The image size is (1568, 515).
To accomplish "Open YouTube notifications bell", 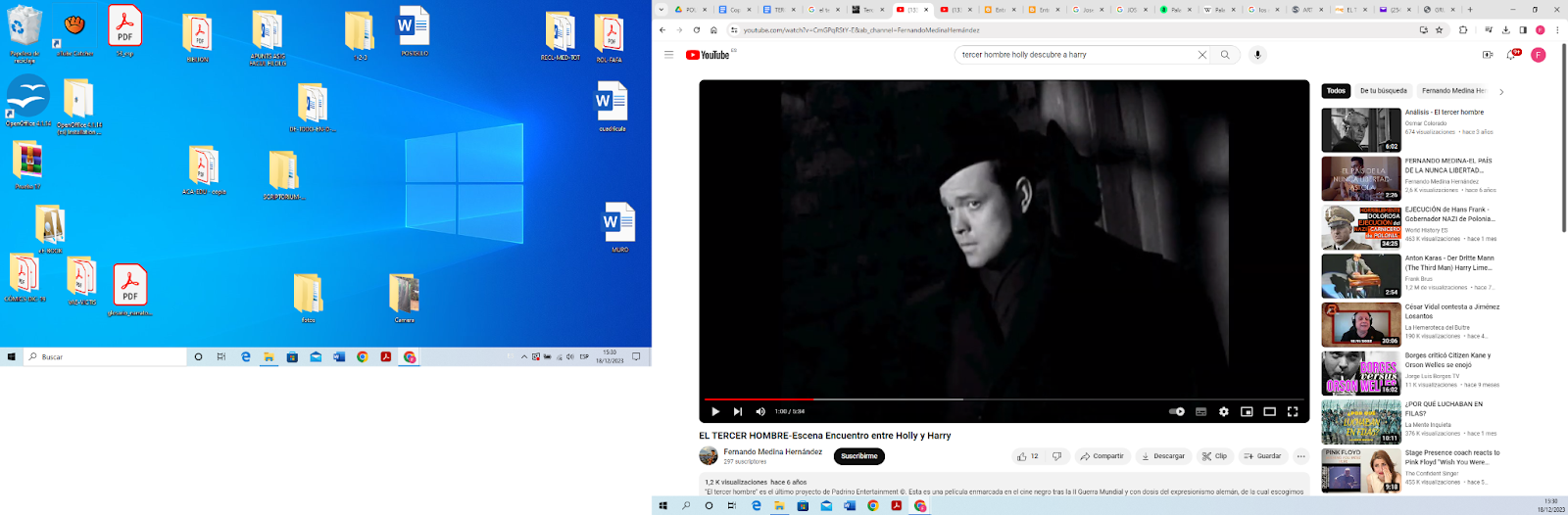I will click(x=1512, y=55).
